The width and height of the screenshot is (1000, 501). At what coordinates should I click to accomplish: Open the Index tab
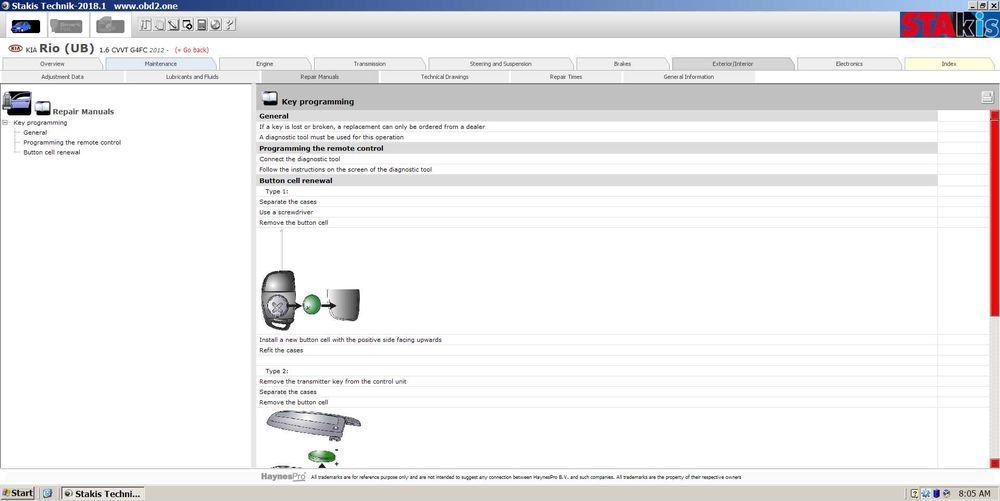coord(949,64)
